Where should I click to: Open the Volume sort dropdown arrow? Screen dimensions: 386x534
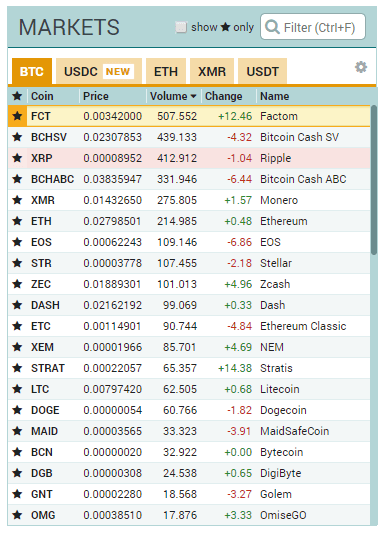(194, 96)
